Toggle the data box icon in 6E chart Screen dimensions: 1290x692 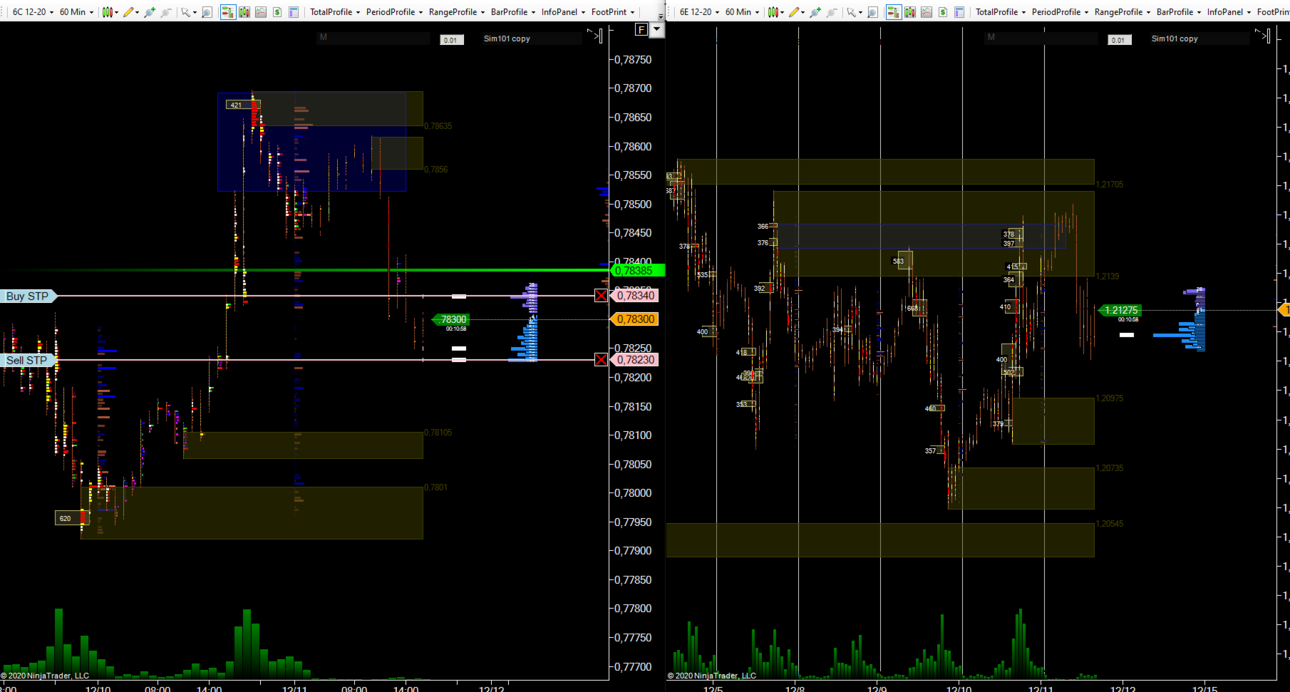(x=926, y=12)
